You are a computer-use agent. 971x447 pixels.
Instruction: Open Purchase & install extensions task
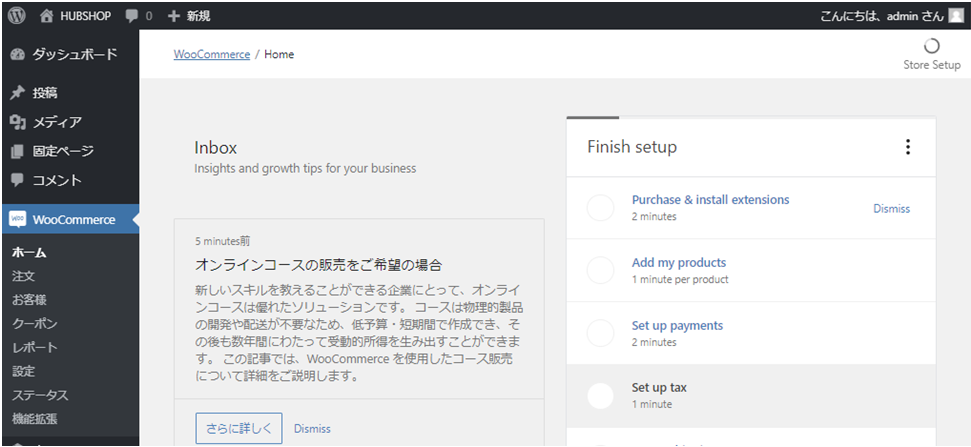(710, 200)
